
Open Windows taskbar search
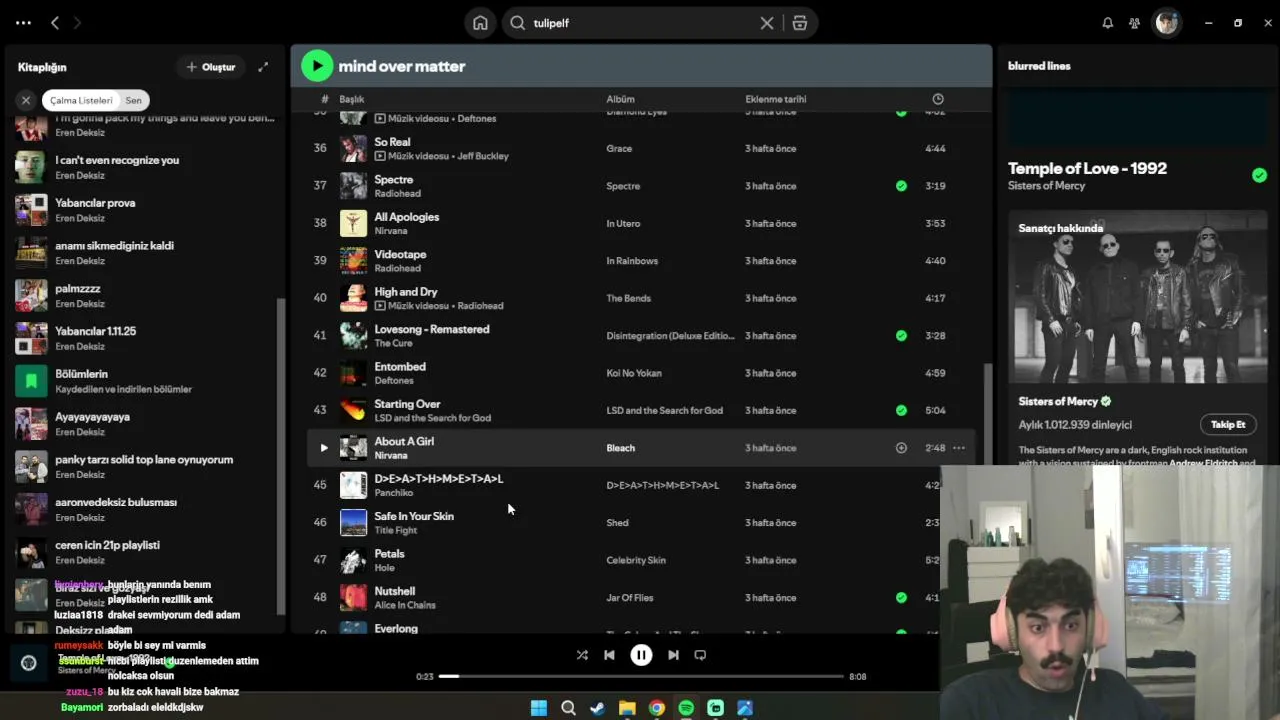568,708
